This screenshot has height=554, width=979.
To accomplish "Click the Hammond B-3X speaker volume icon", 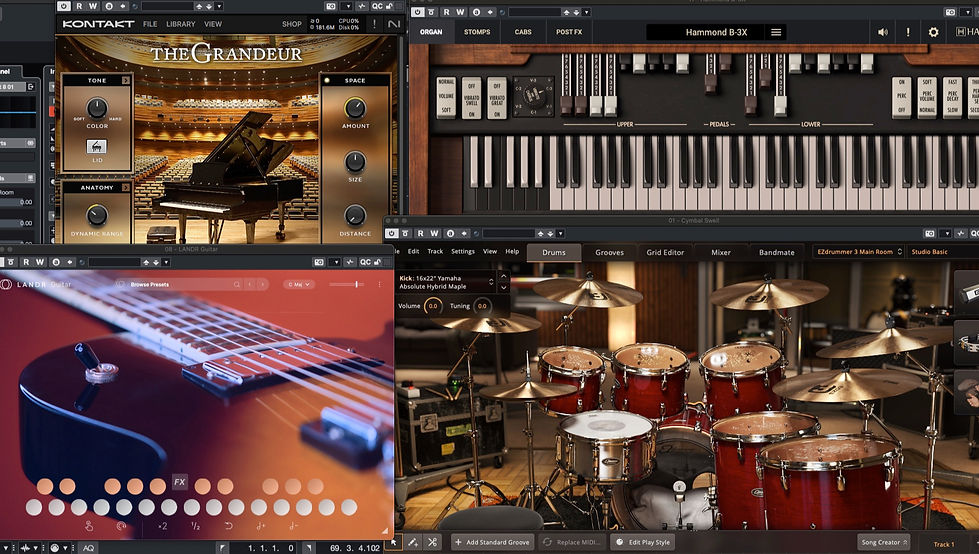I will 883,32.
